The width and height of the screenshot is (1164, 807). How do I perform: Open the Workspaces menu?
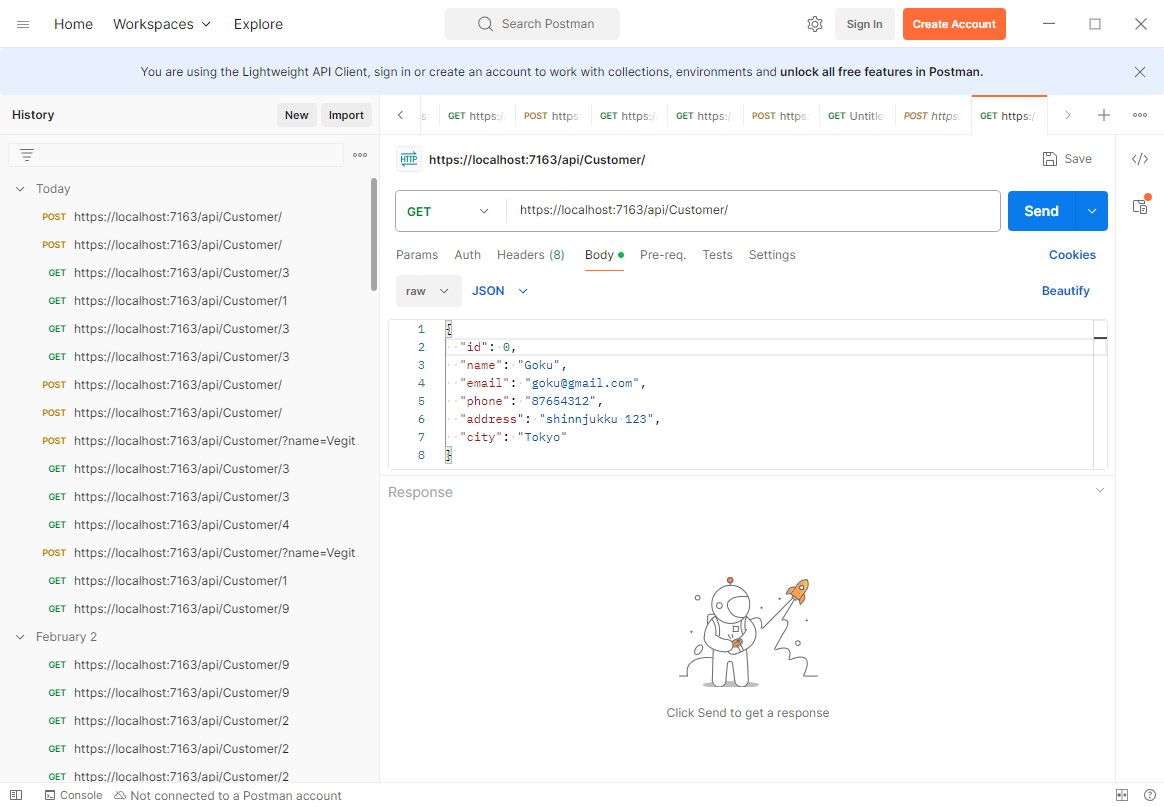click(x=162, y=24)
